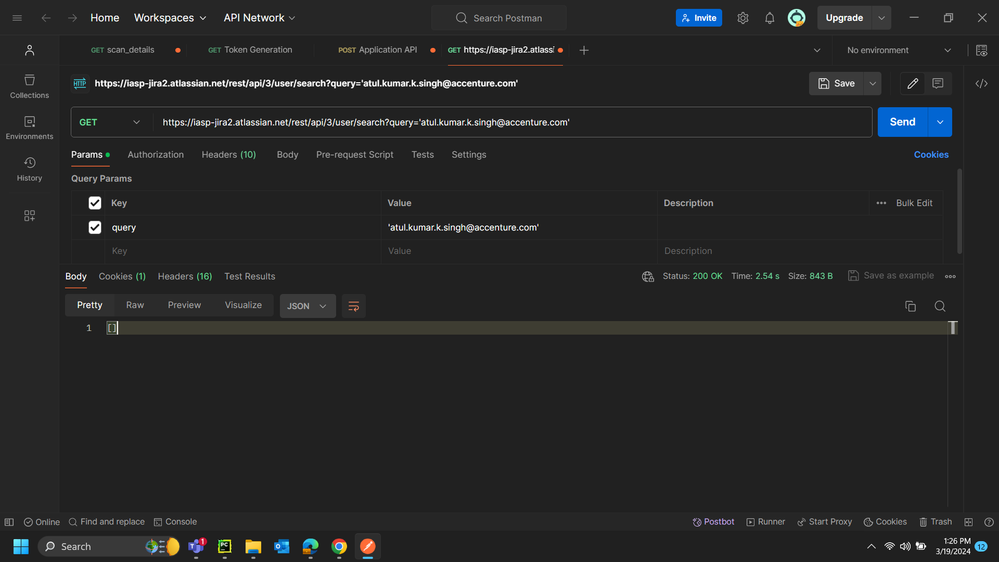Click the Invite button
This screenshot has height=562, width=999.
pyautogui.click(x=699, y=18)
